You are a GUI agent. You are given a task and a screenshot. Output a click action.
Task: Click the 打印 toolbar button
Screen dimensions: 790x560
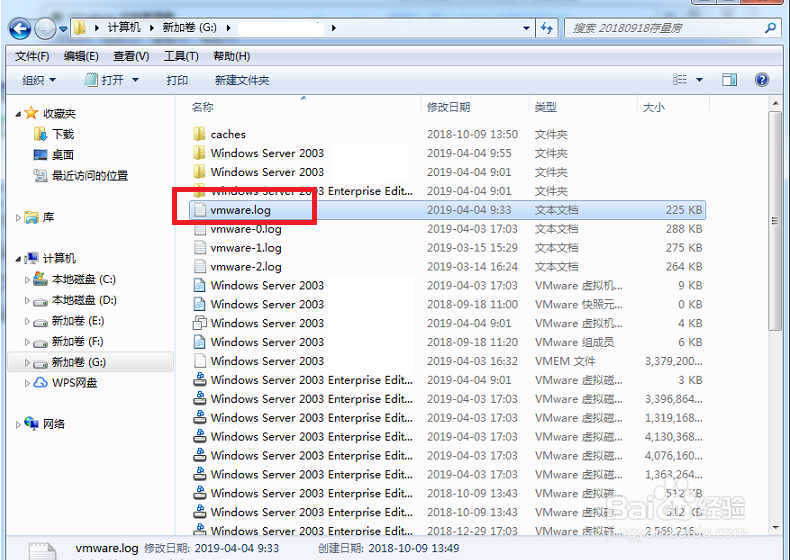pos(177,80)
